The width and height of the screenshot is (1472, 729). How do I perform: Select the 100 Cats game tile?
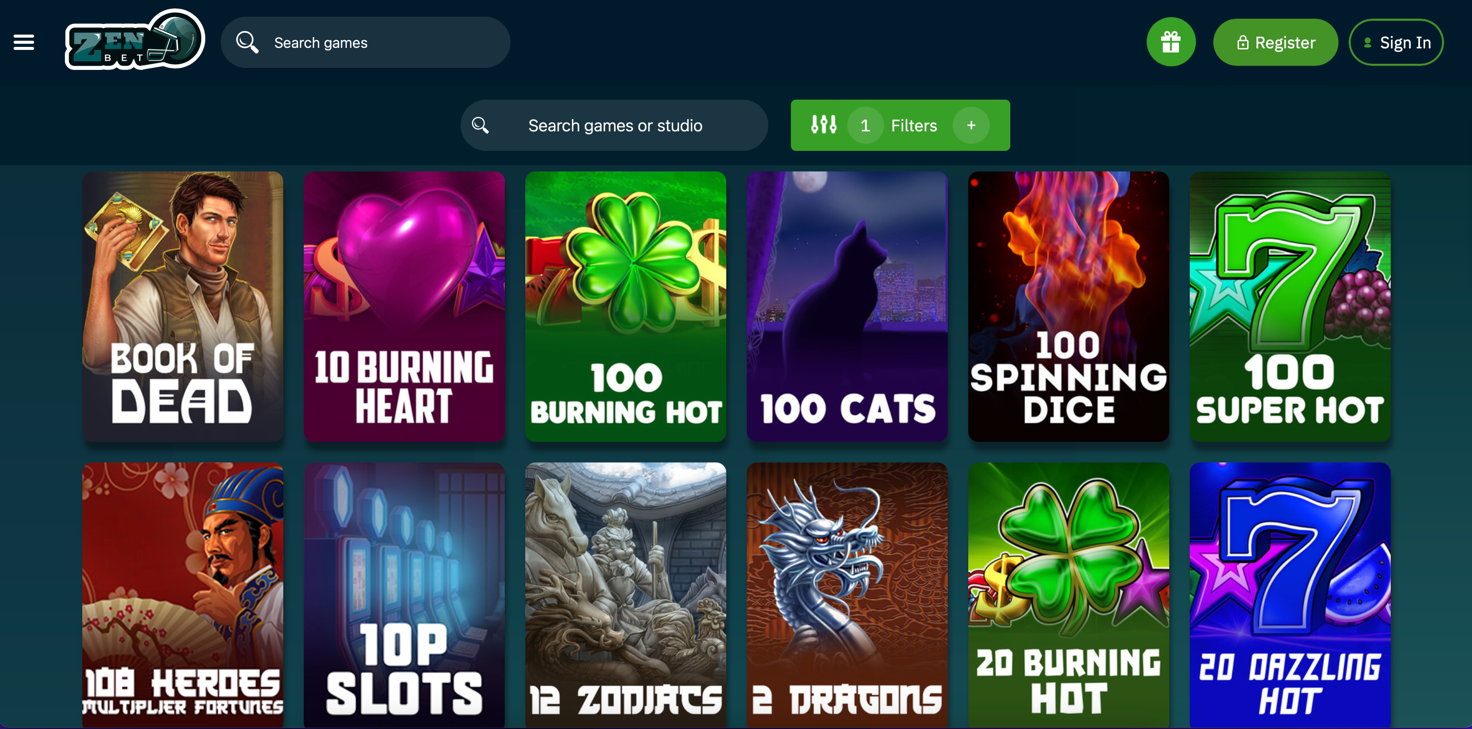point(847,306)
